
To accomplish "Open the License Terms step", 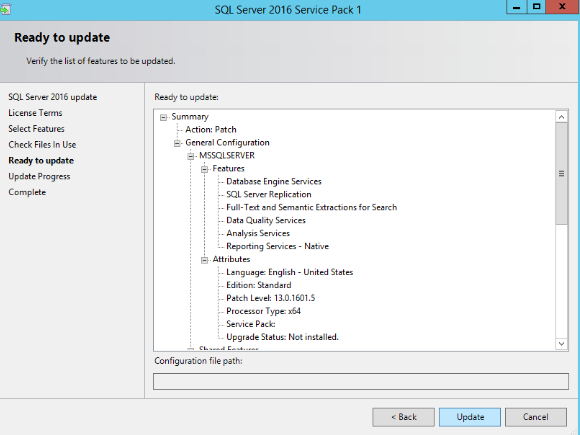I will 35,113.
